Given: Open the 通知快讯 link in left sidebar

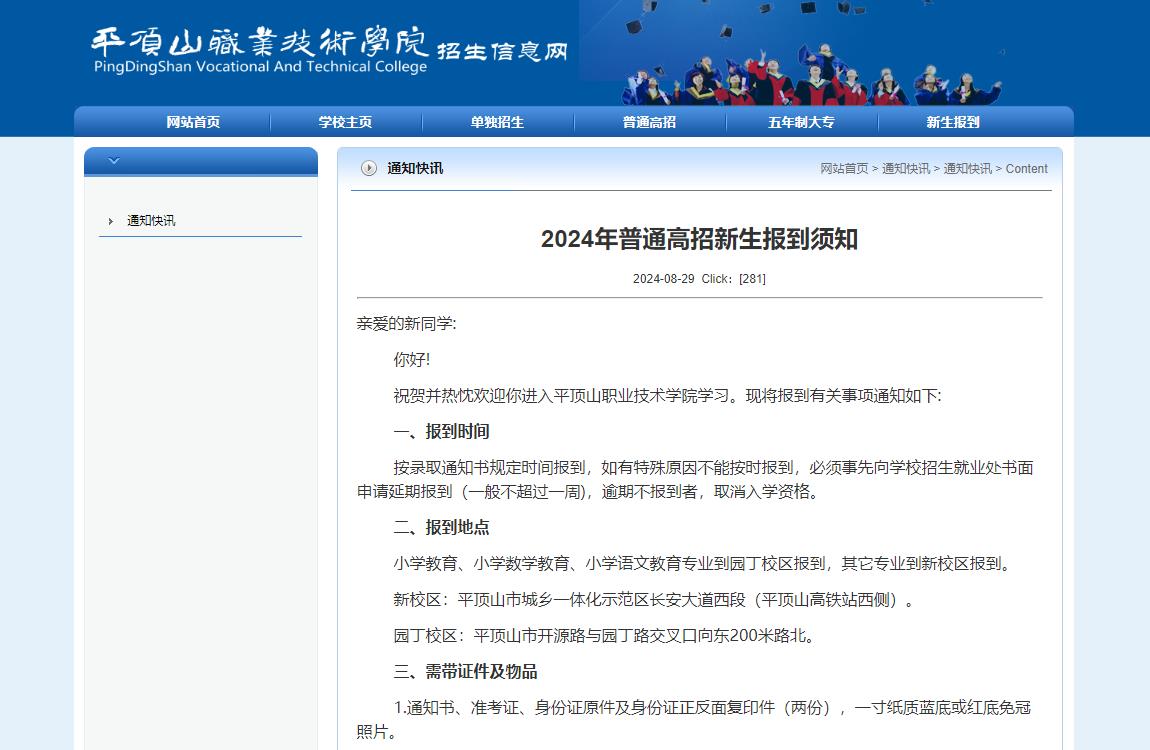Looking at the screenshot, I should (x=151, y=221).
